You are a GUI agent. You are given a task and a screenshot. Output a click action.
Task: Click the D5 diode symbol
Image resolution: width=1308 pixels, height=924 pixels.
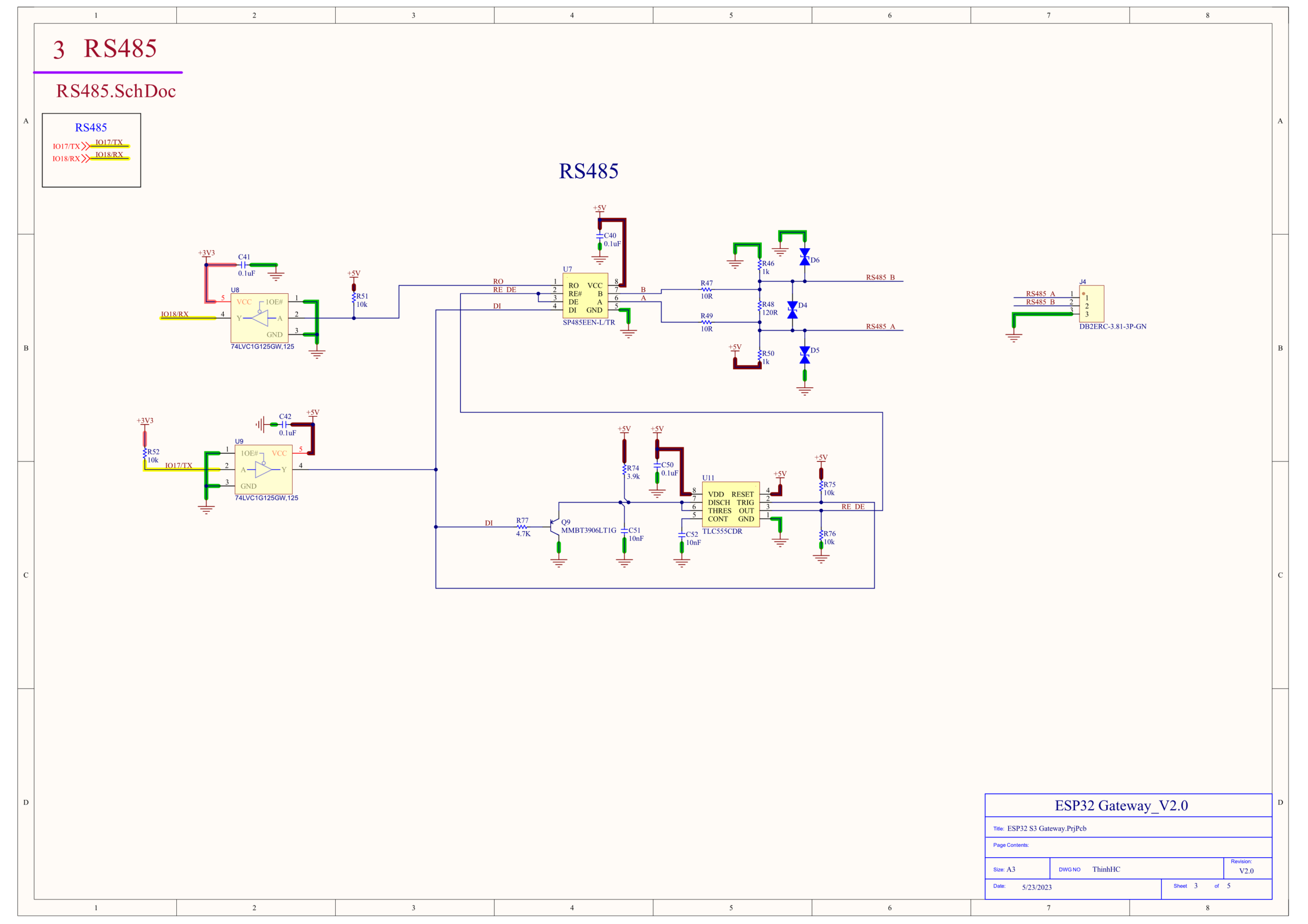tap(804, 355)
